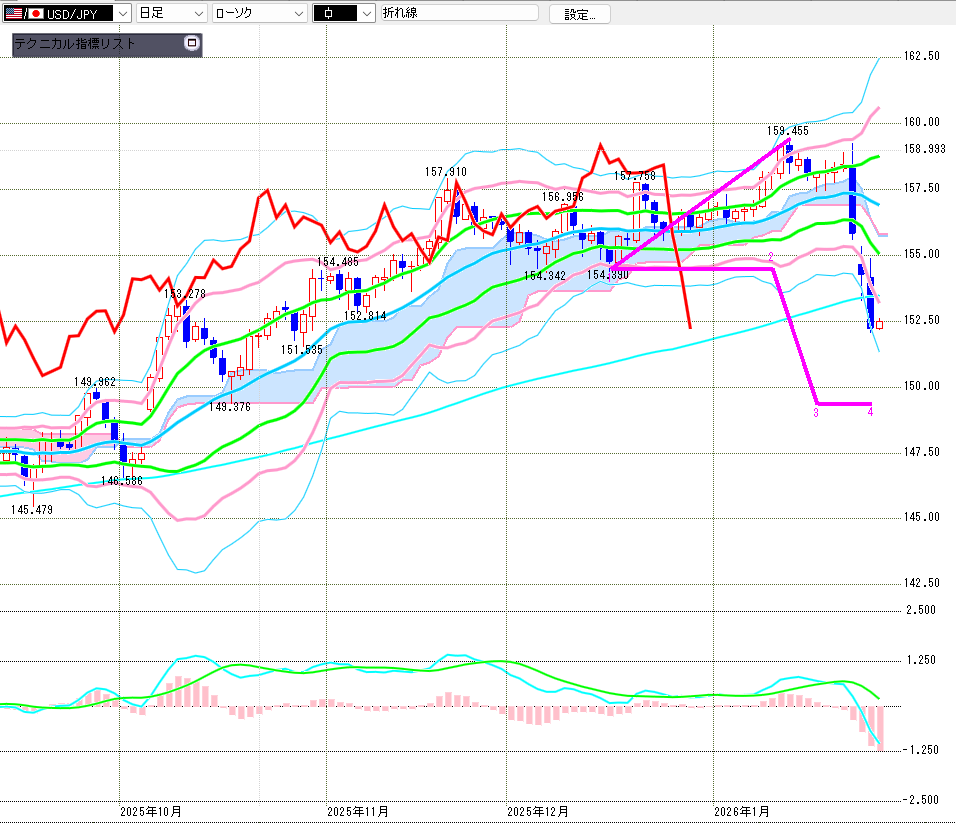Click the 149.376 swing low label

click(229, 406)
